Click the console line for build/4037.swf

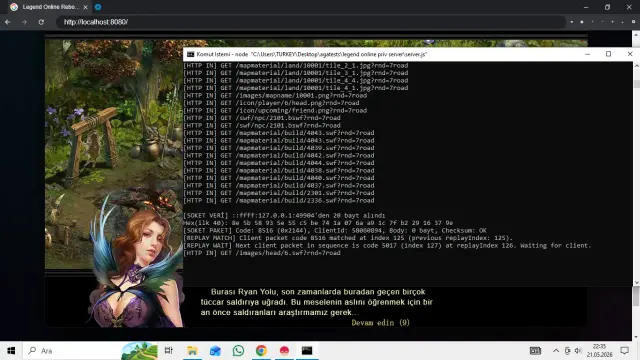pyautogui.click(x=279, y=186)
